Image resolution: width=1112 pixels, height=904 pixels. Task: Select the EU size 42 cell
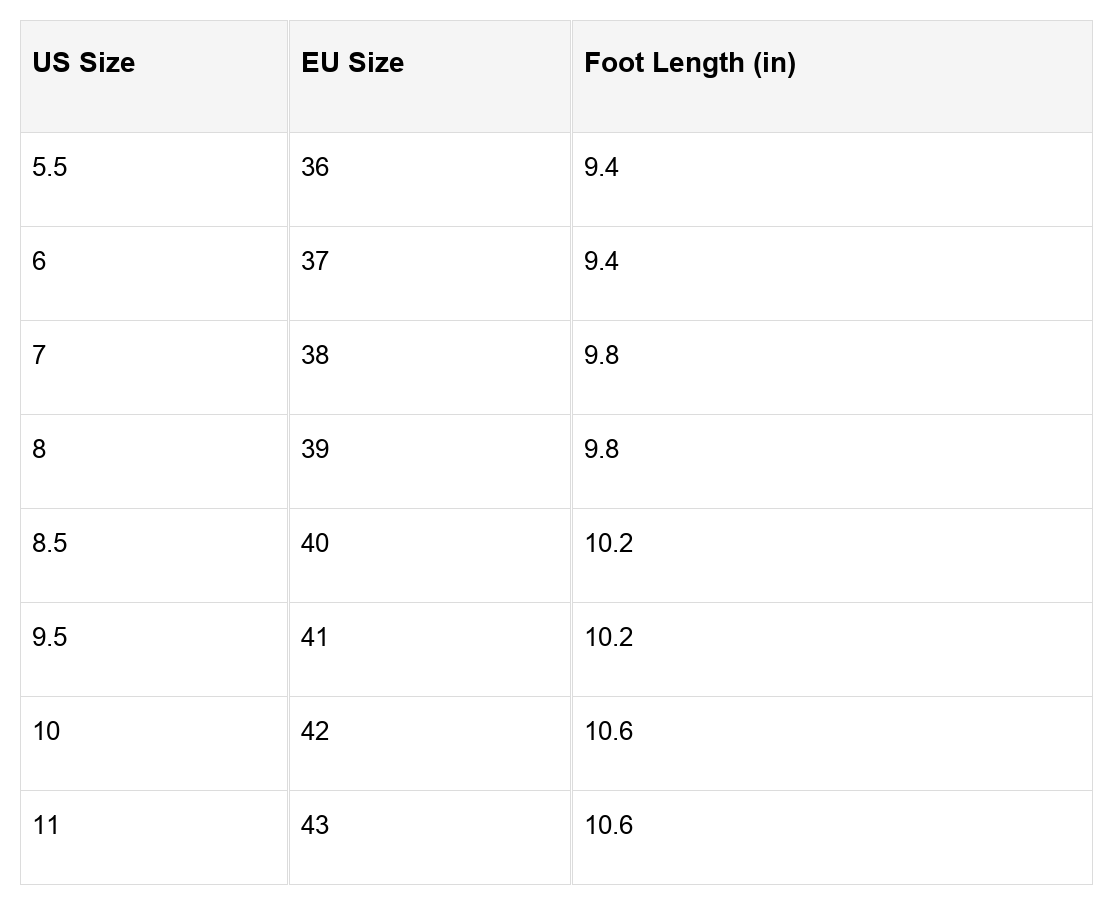[x=430, y=744]
